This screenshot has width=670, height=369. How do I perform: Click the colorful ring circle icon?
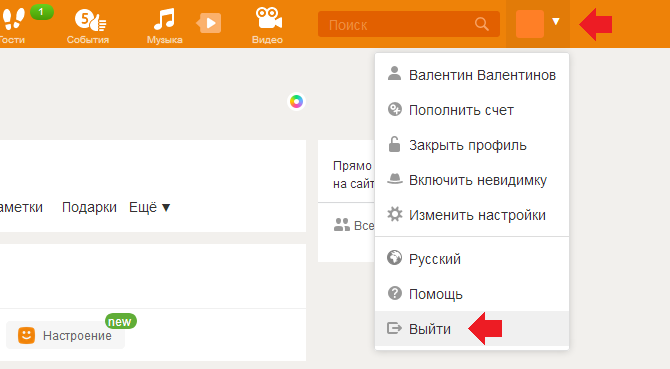click(296, 102)
